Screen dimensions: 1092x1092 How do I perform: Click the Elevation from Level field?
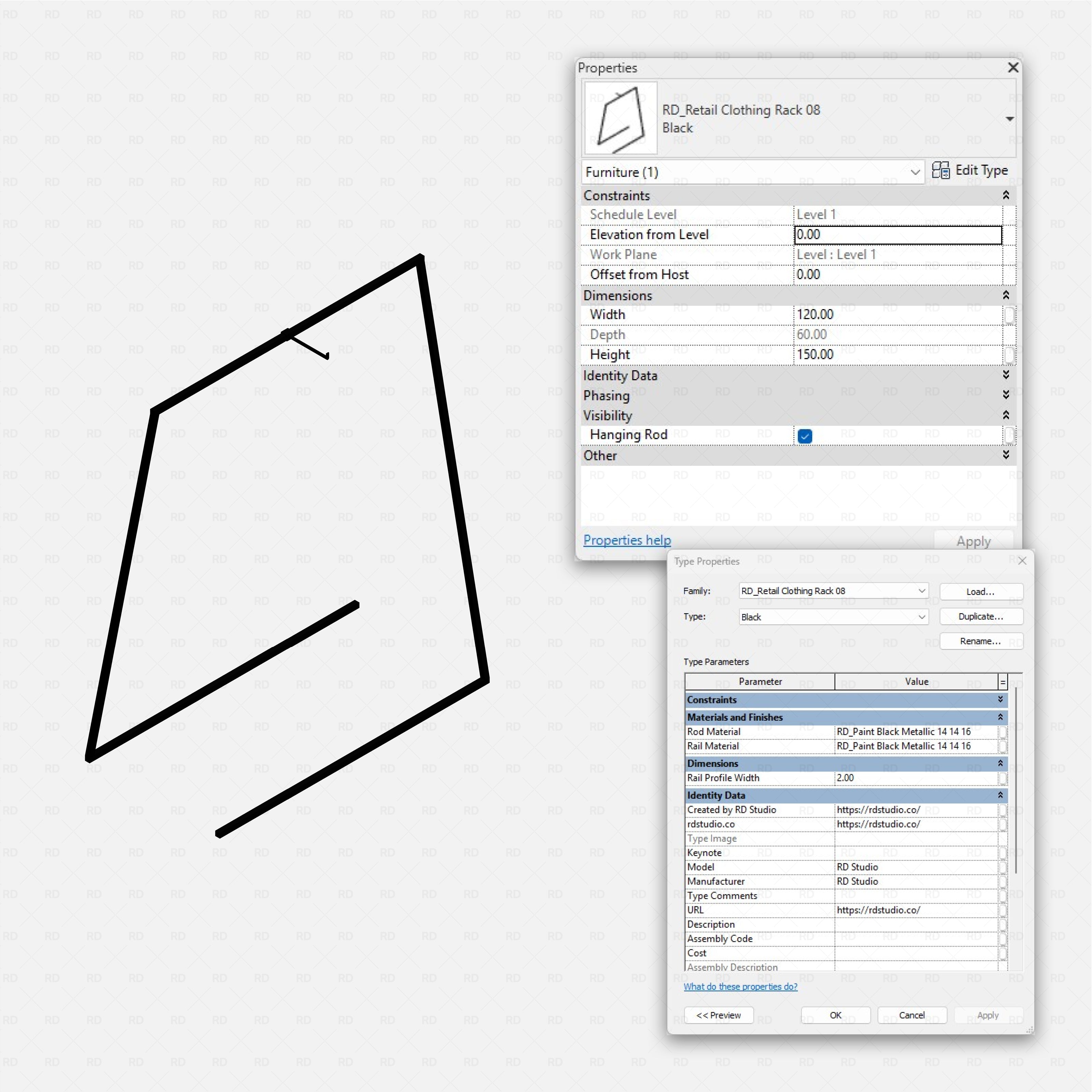click(897, 234)
